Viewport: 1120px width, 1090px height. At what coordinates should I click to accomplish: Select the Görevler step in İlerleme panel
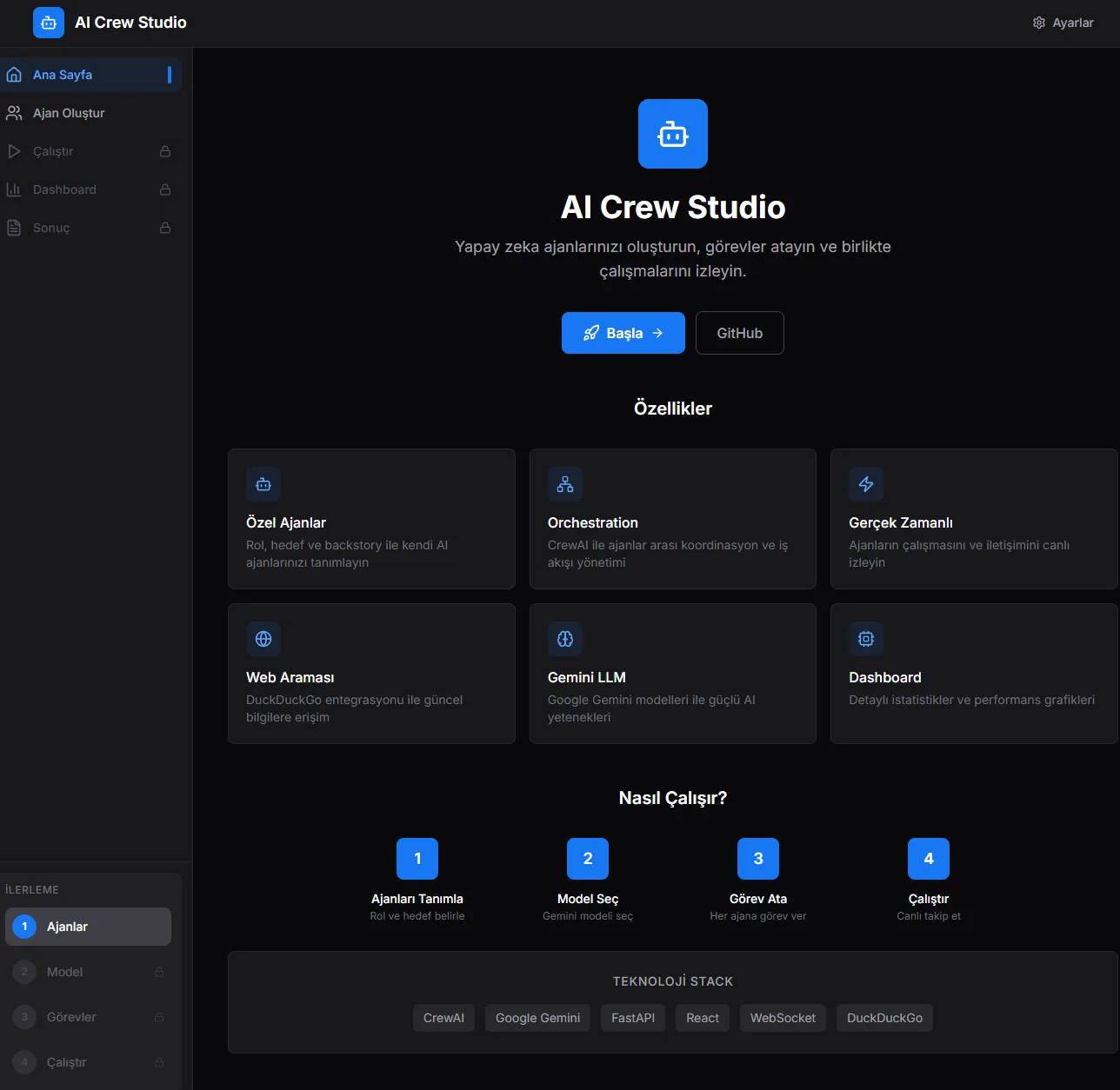pos(88,1017)
